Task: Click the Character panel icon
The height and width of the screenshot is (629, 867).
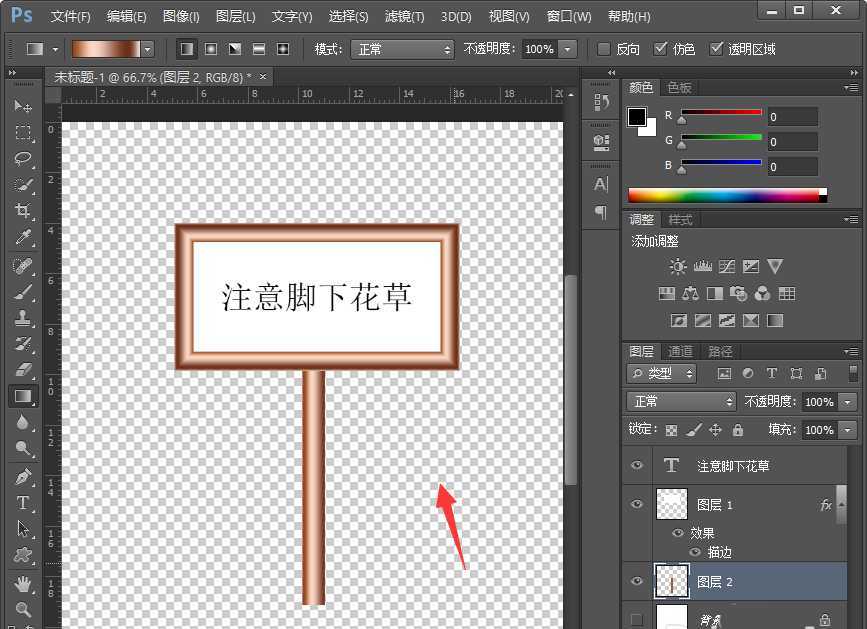Action: [600, 184]
